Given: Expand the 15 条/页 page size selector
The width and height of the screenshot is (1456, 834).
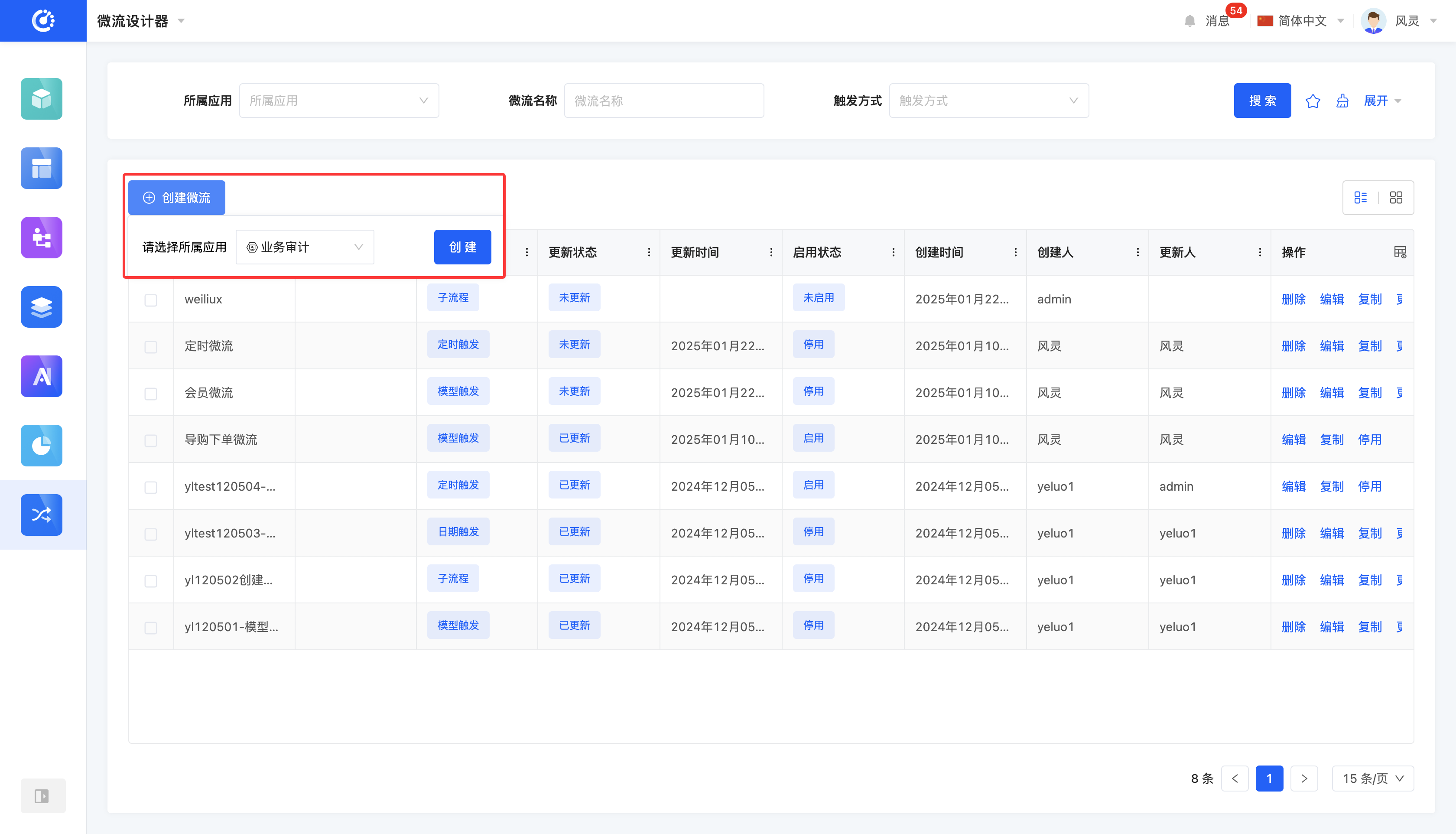Looking at the screenshot, I should [x=1372, y=779].
